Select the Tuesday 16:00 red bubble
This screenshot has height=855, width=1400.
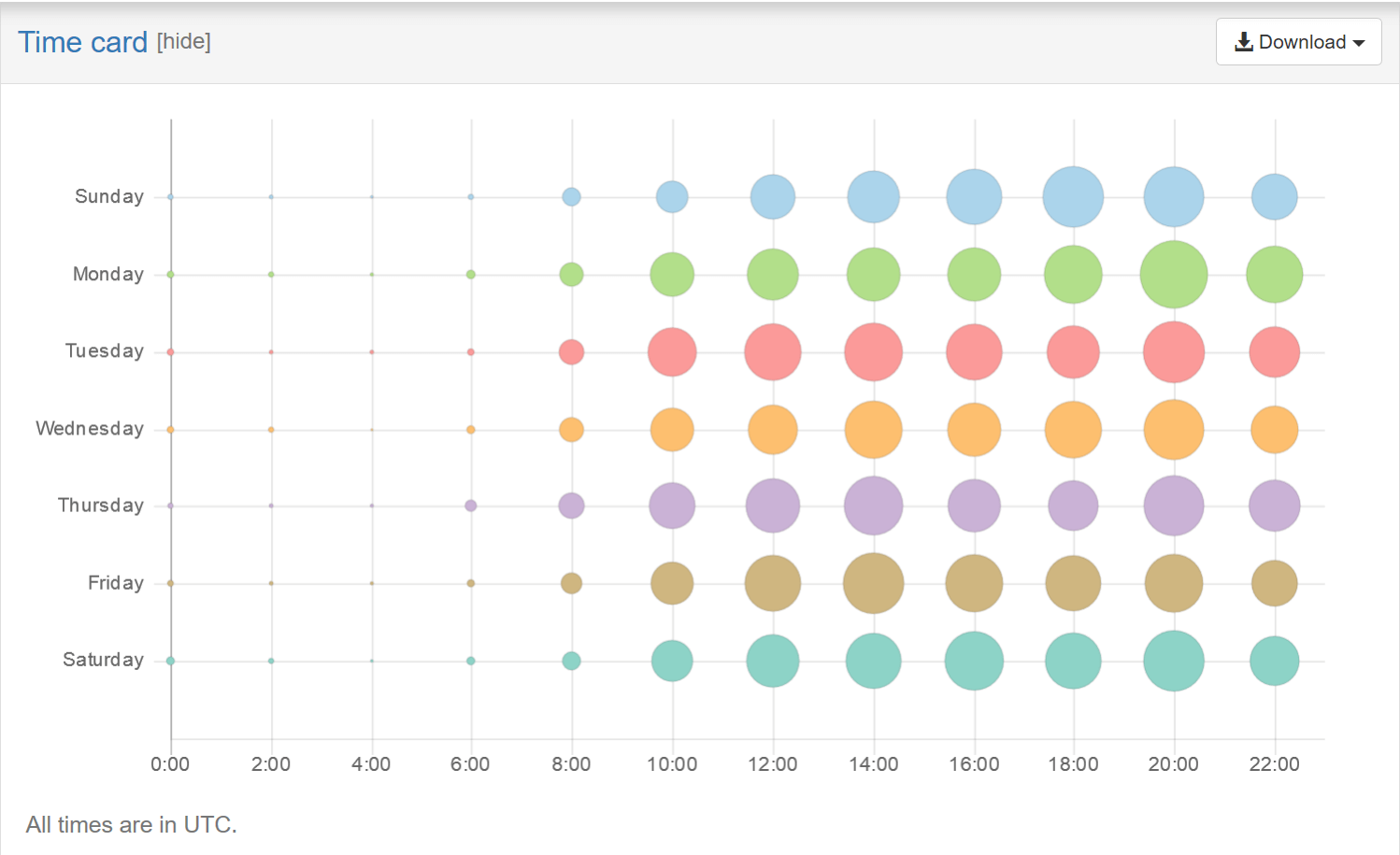coord(974,352)
